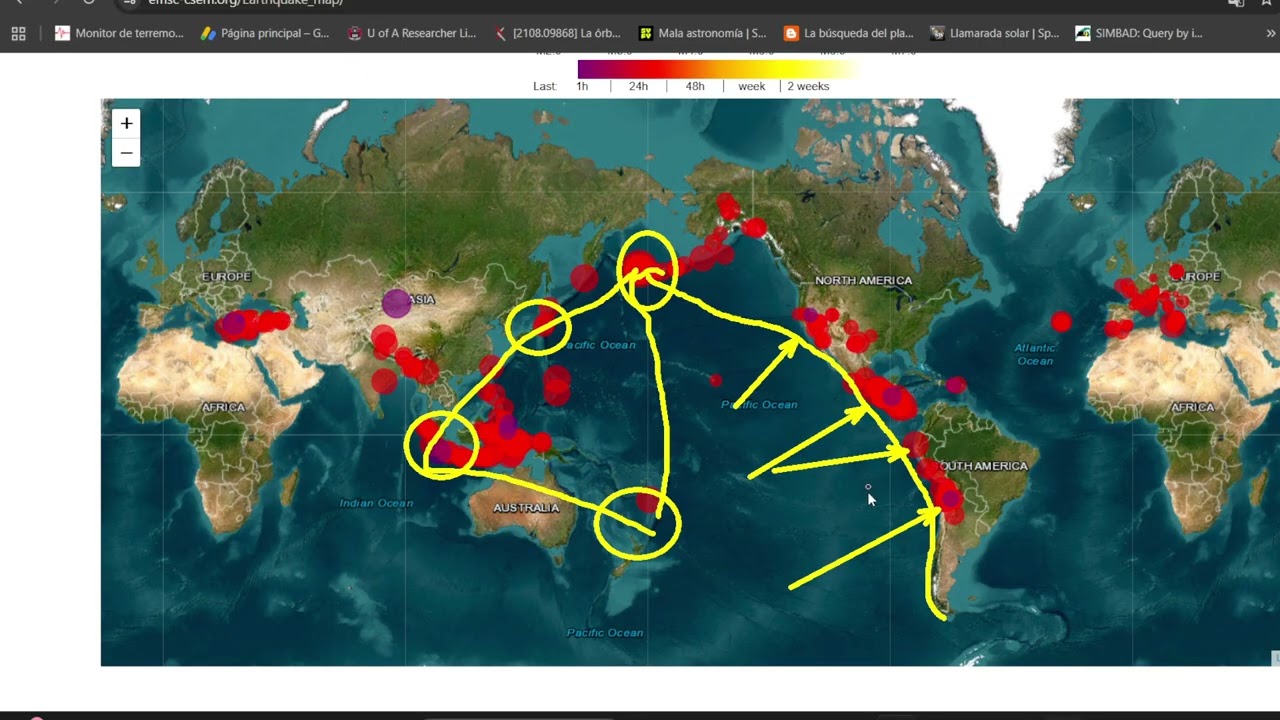Select the purple earthquake marker in Asia
1280x720 pixels.
click(396, 303)
